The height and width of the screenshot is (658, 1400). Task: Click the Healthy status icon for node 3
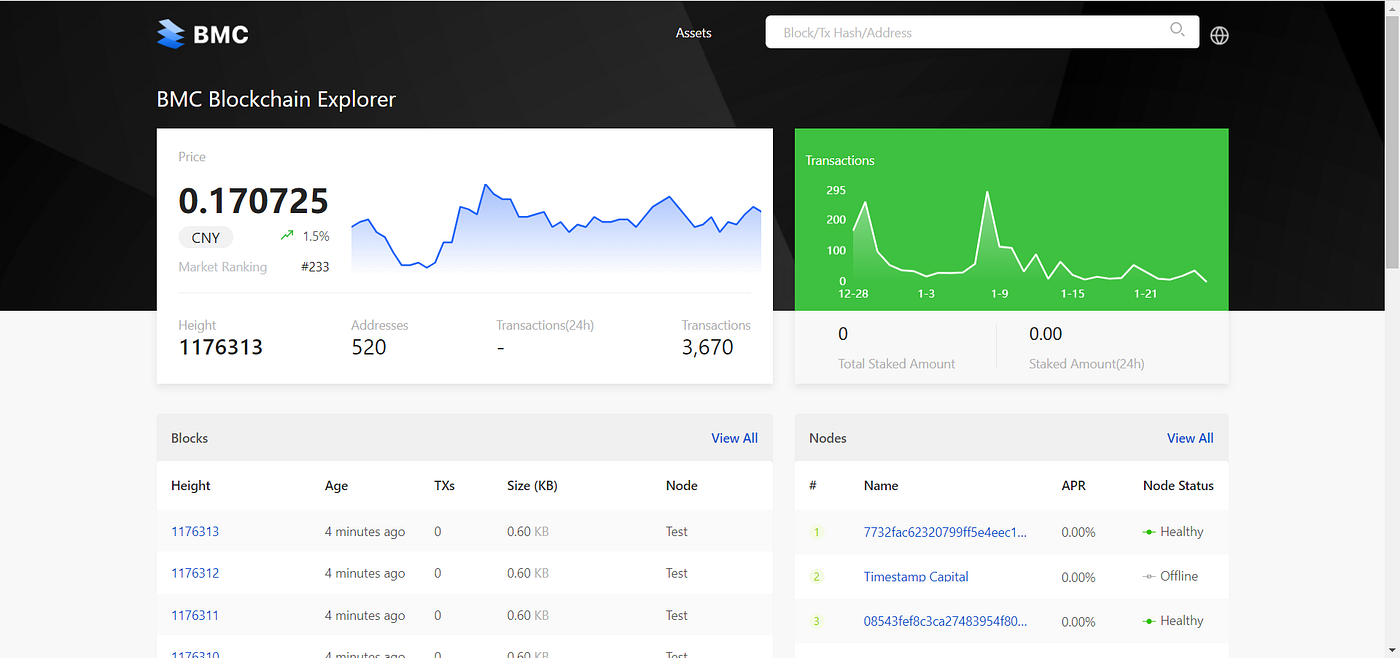[1149, 621]
